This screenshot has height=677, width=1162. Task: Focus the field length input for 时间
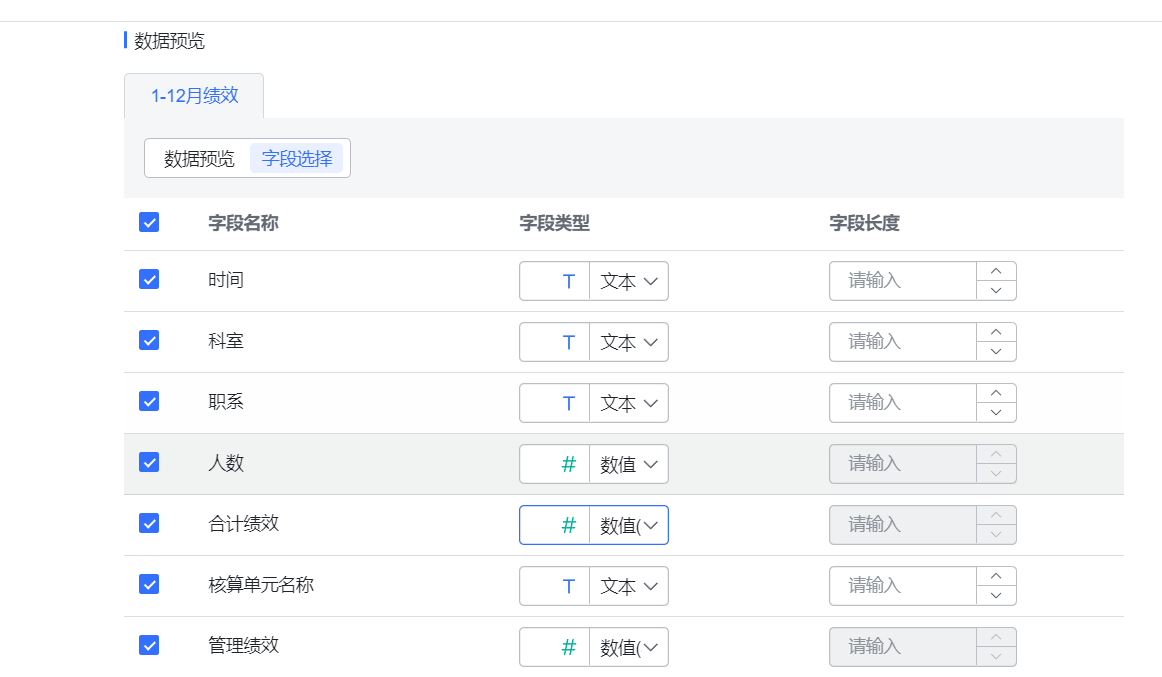pyautogui.click(x=903, y=281)
